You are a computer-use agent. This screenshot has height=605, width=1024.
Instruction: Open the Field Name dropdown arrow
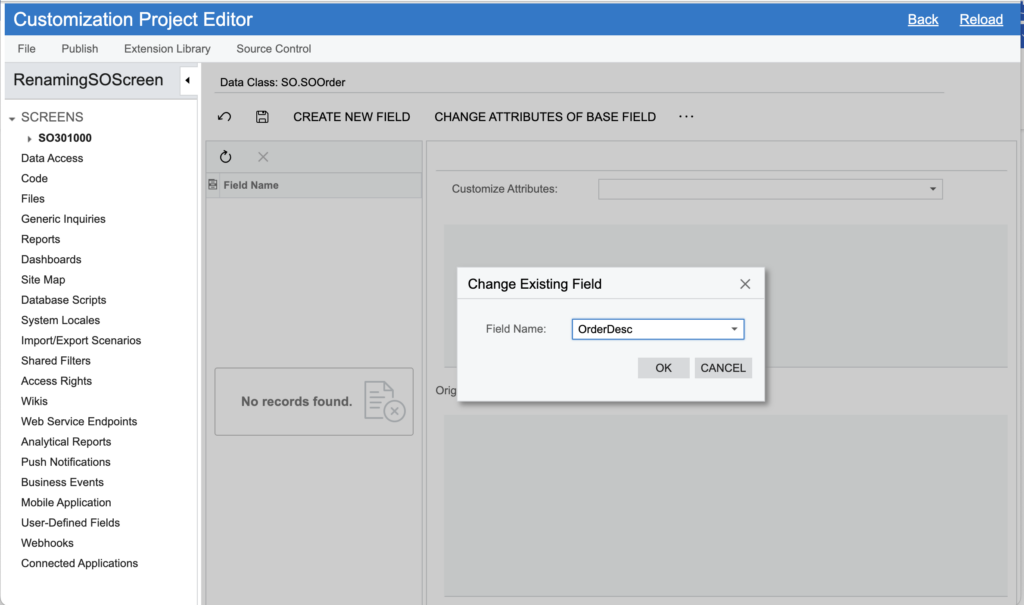coord(734,329)
